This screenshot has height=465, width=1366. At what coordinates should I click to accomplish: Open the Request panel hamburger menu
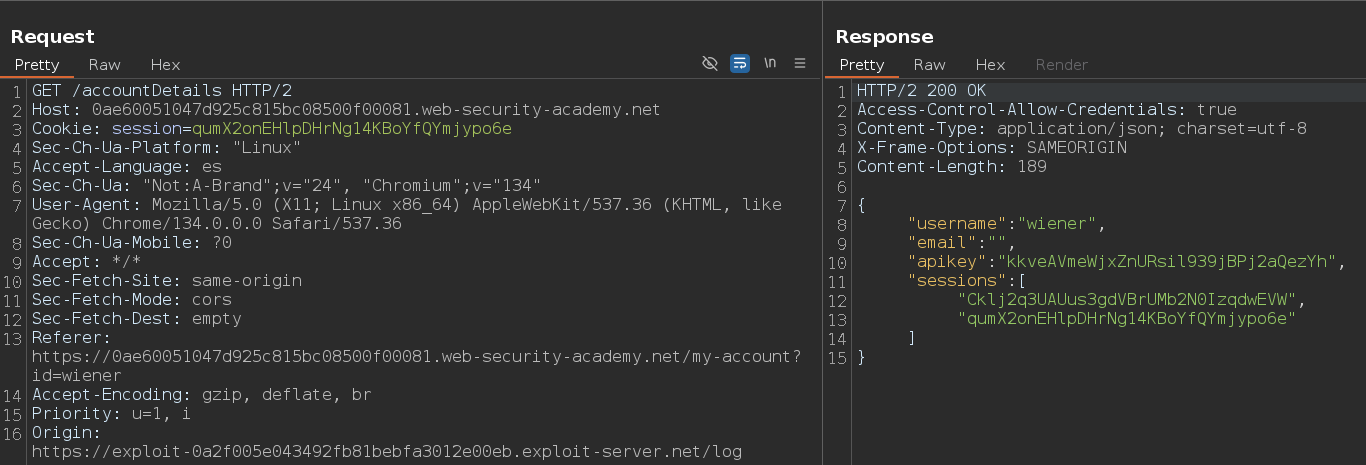point(800,63)
